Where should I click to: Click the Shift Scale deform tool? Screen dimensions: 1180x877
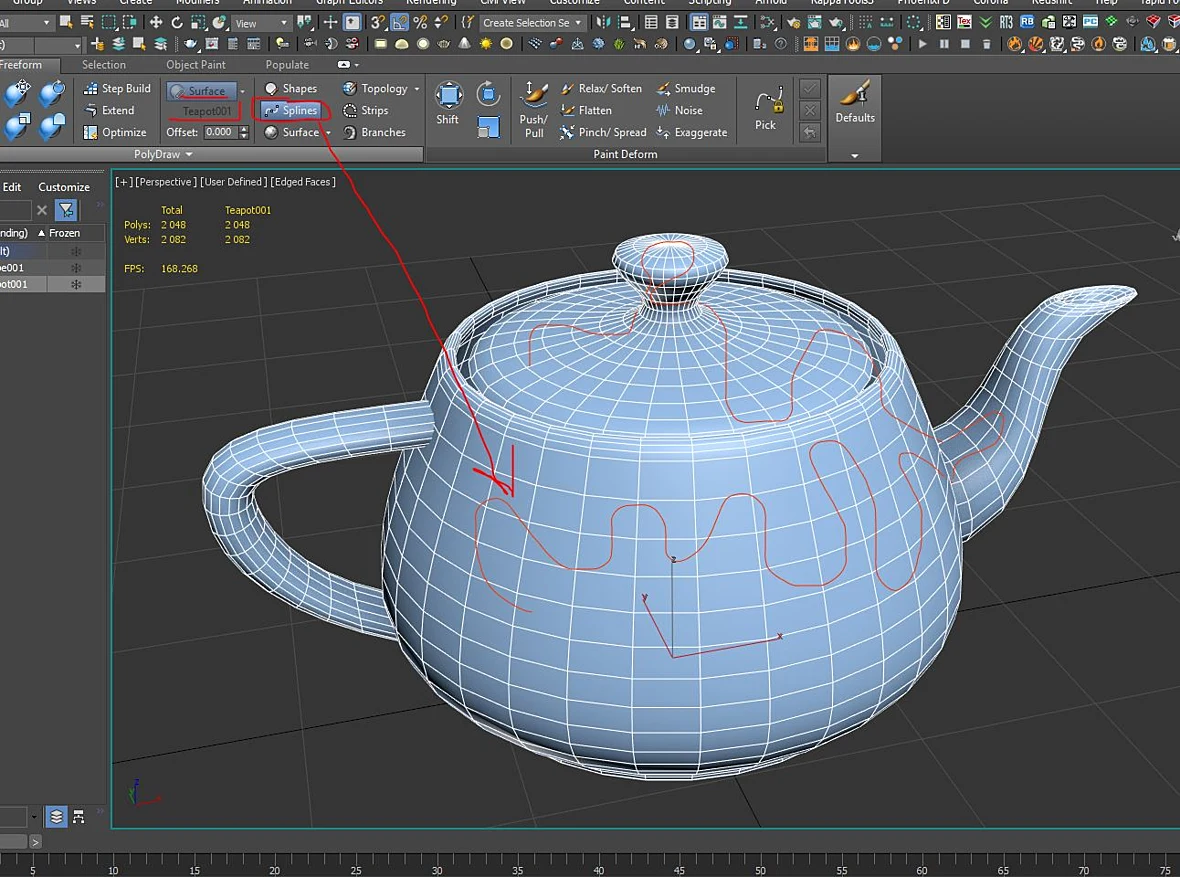click(488, 127)
